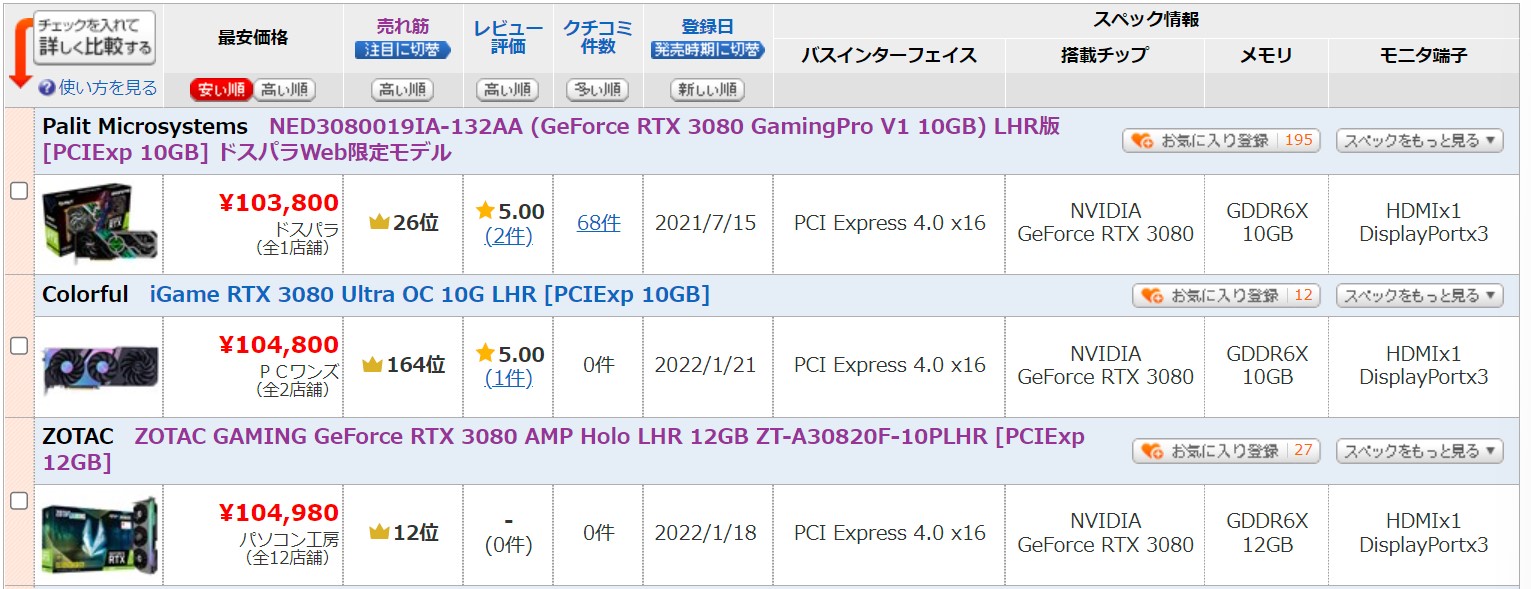Open ZOTAC GAMING RTX 3080 AMP Holo link
The image size is (1531, 589).
pos(564,449)
